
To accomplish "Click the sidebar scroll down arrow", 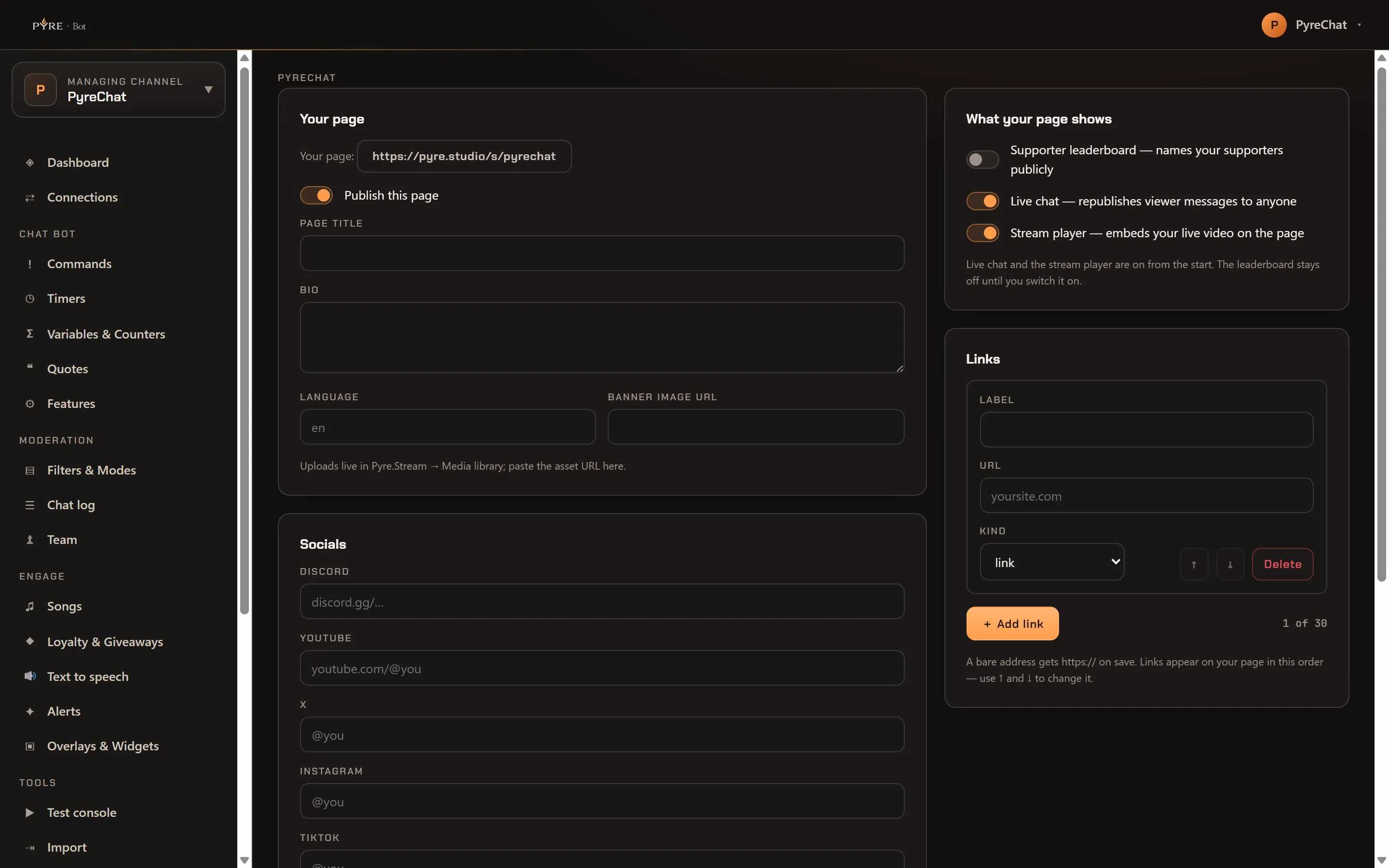I will (x=245, y=860).
